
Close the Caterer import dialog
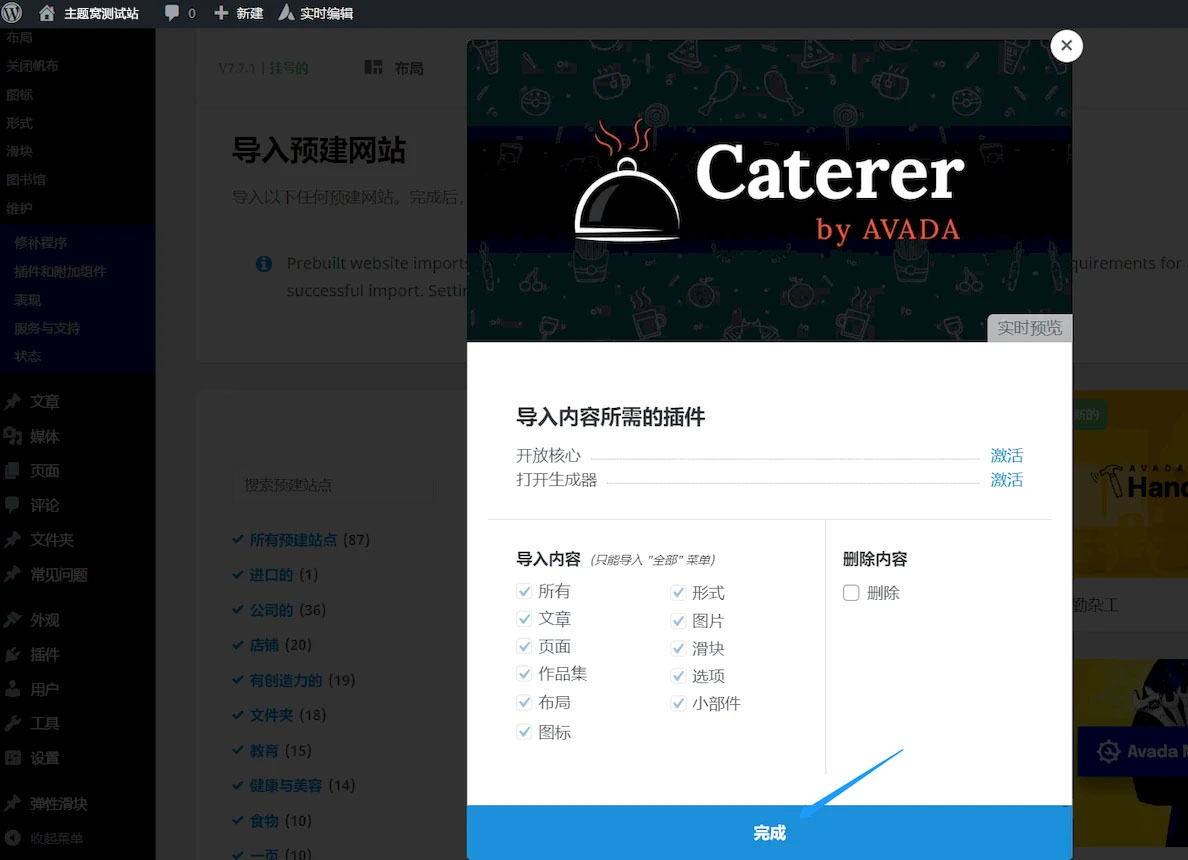click(x=1066, y=45)
